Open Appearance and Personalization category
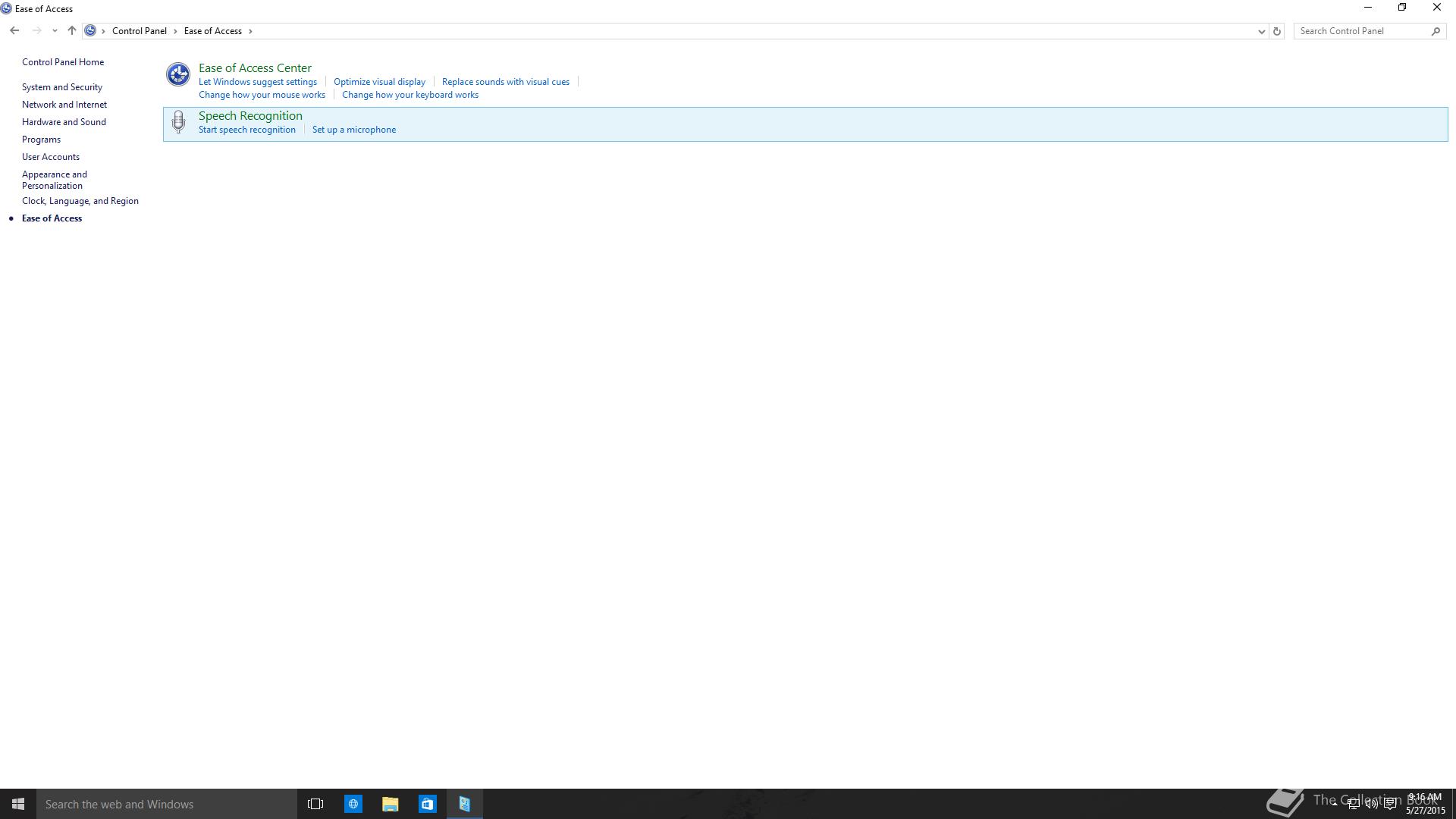Viewport: 1456px width, 819px height. click(x=55, y=180)
